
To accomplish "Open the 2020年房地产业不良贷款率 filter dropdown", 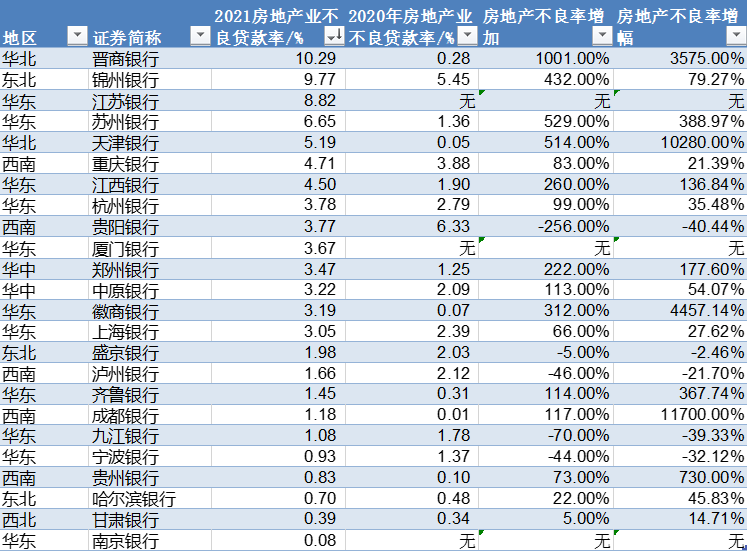I will pyautogui.click(x=468, y=35).
